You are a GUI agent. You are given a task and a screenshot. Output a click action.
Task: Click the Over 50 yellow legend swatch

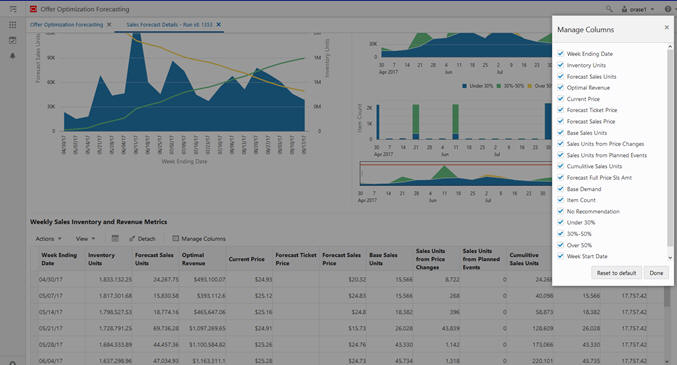pyautogui.click(x=530, y=86)
